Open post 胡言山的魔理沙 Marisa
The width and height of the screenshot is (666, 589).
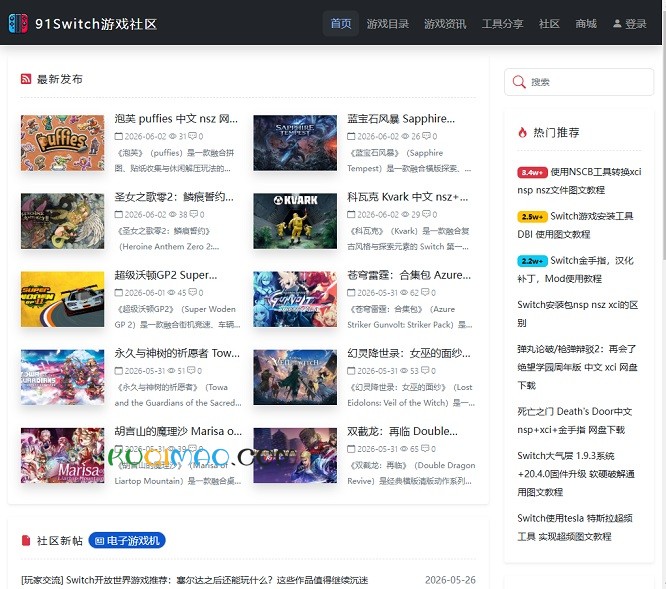coord(178,431)
